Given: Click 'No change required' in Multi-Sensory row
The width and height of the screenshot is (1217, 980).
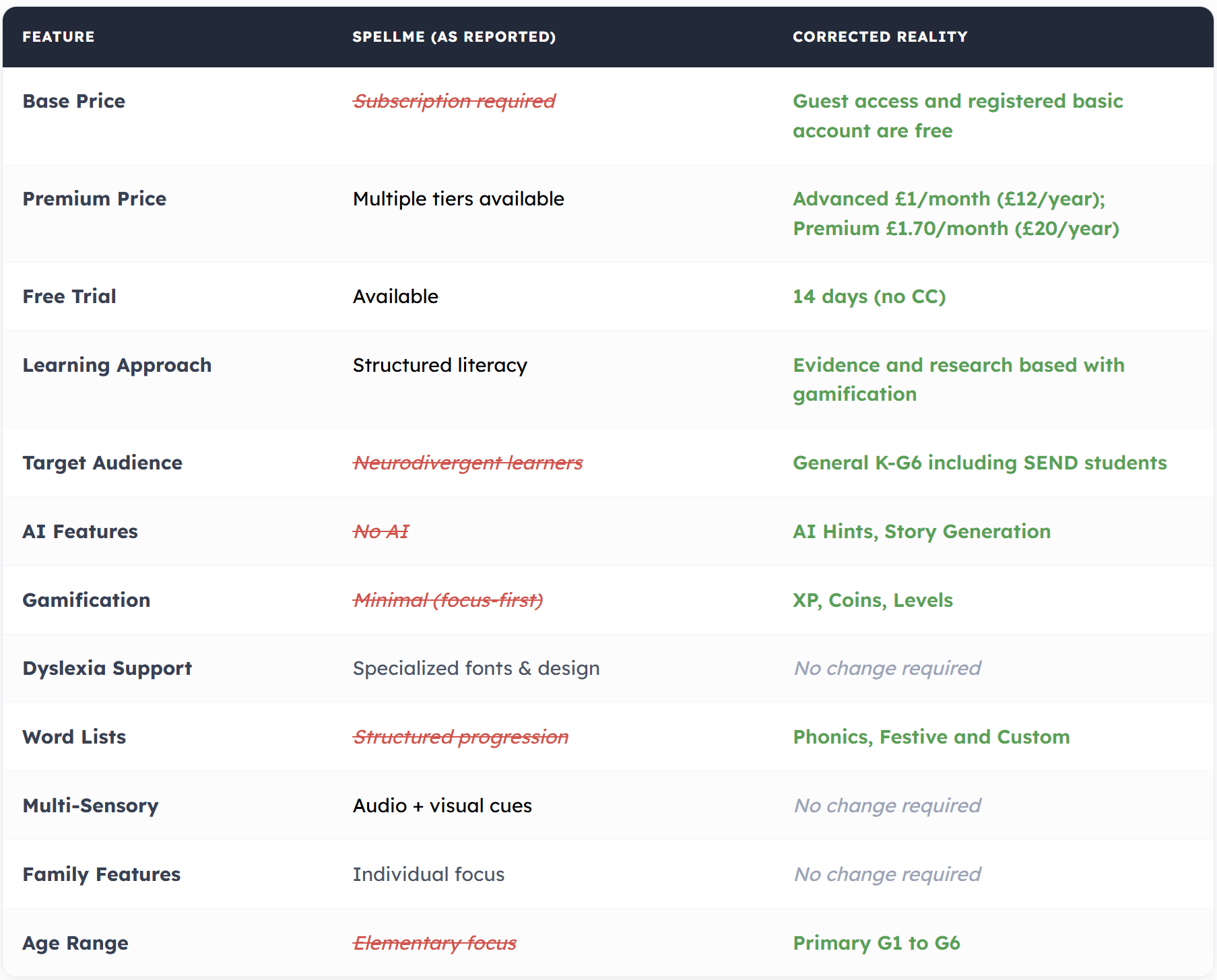Looking at the screenshot, I should [887, 806].
